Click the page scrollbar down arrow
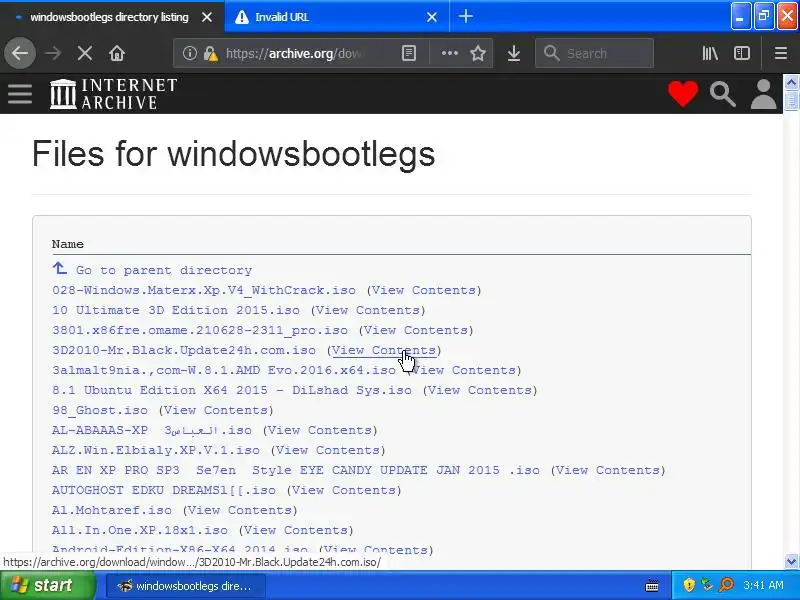800x600 pixels. pyautogui.click(x=791, y=561)
